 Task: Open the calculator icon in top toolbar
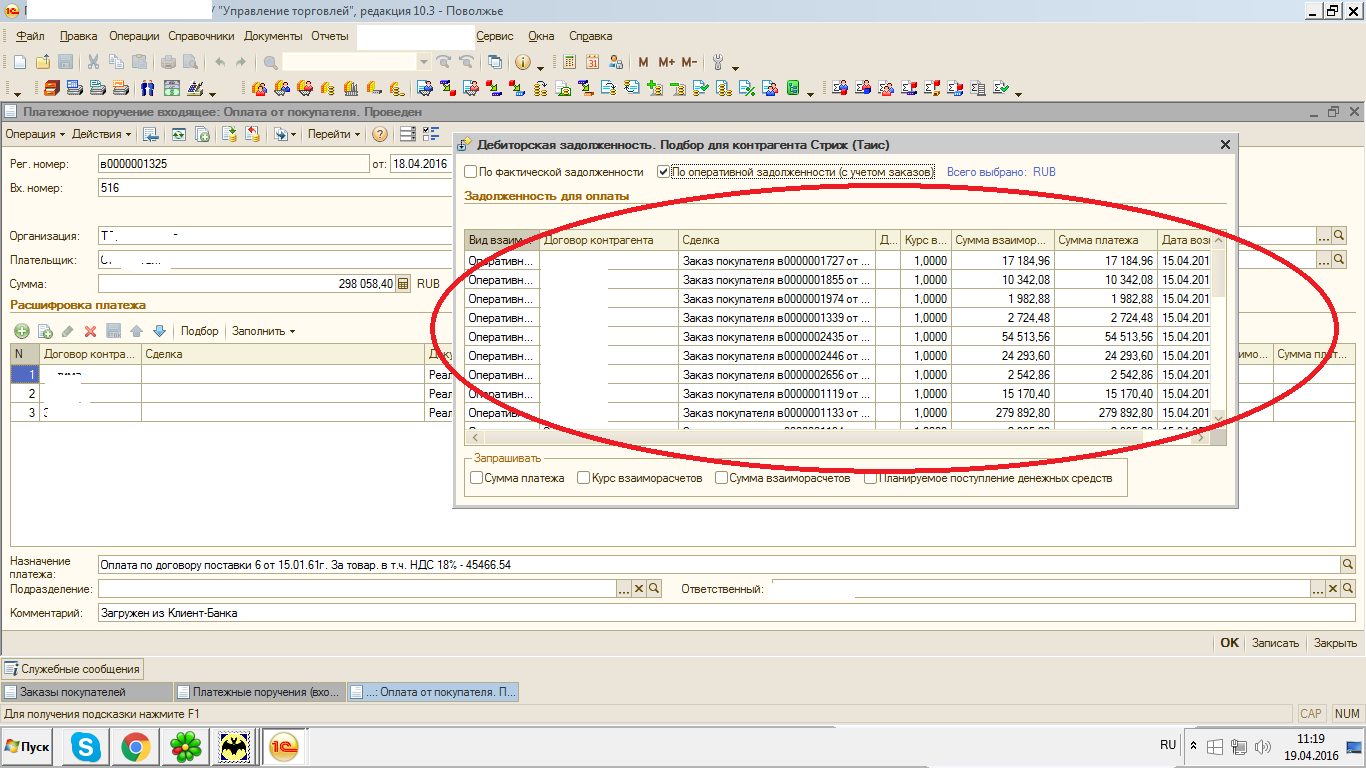[569, 62]
